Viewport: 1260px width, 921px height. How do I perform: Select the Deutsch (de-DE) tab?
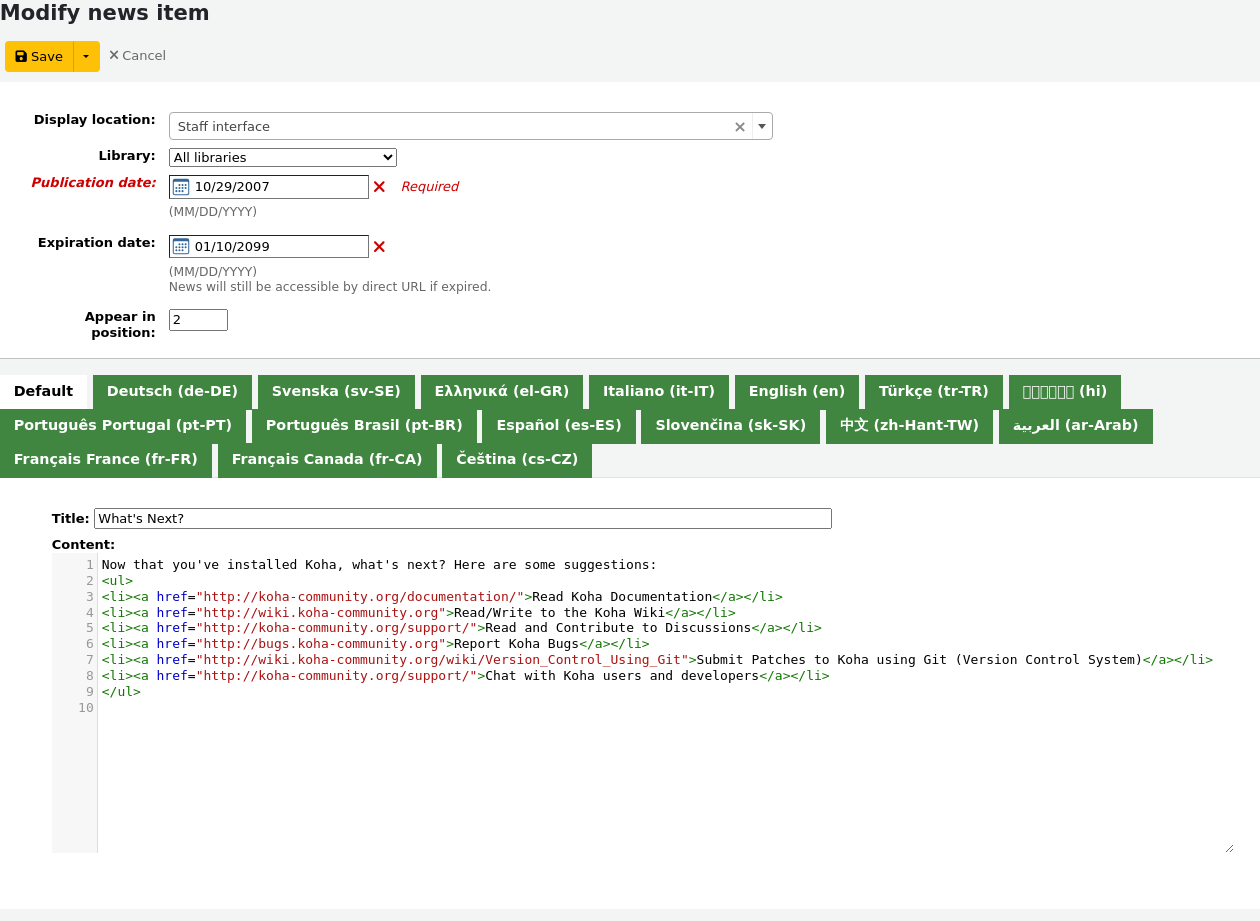172,391
